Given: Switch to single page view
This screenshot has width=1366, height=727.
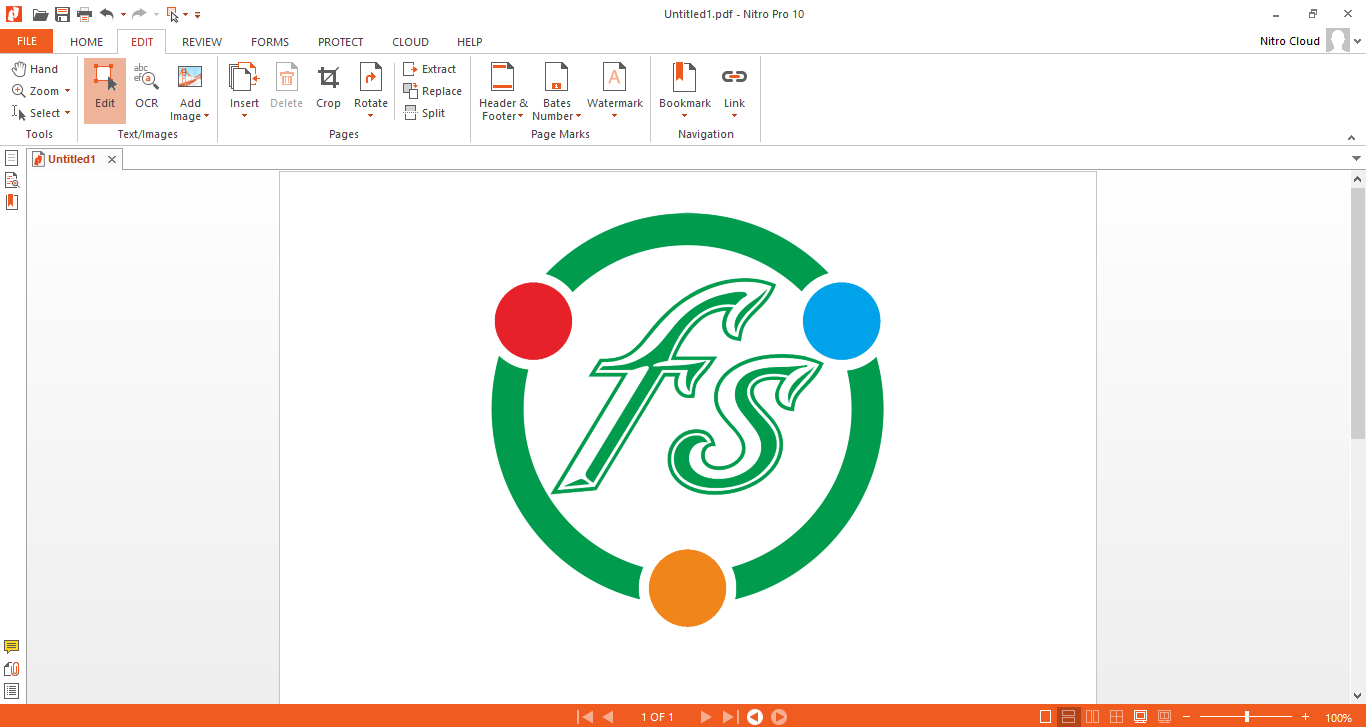Looking at the screenshot, I should coord(1046,717).
